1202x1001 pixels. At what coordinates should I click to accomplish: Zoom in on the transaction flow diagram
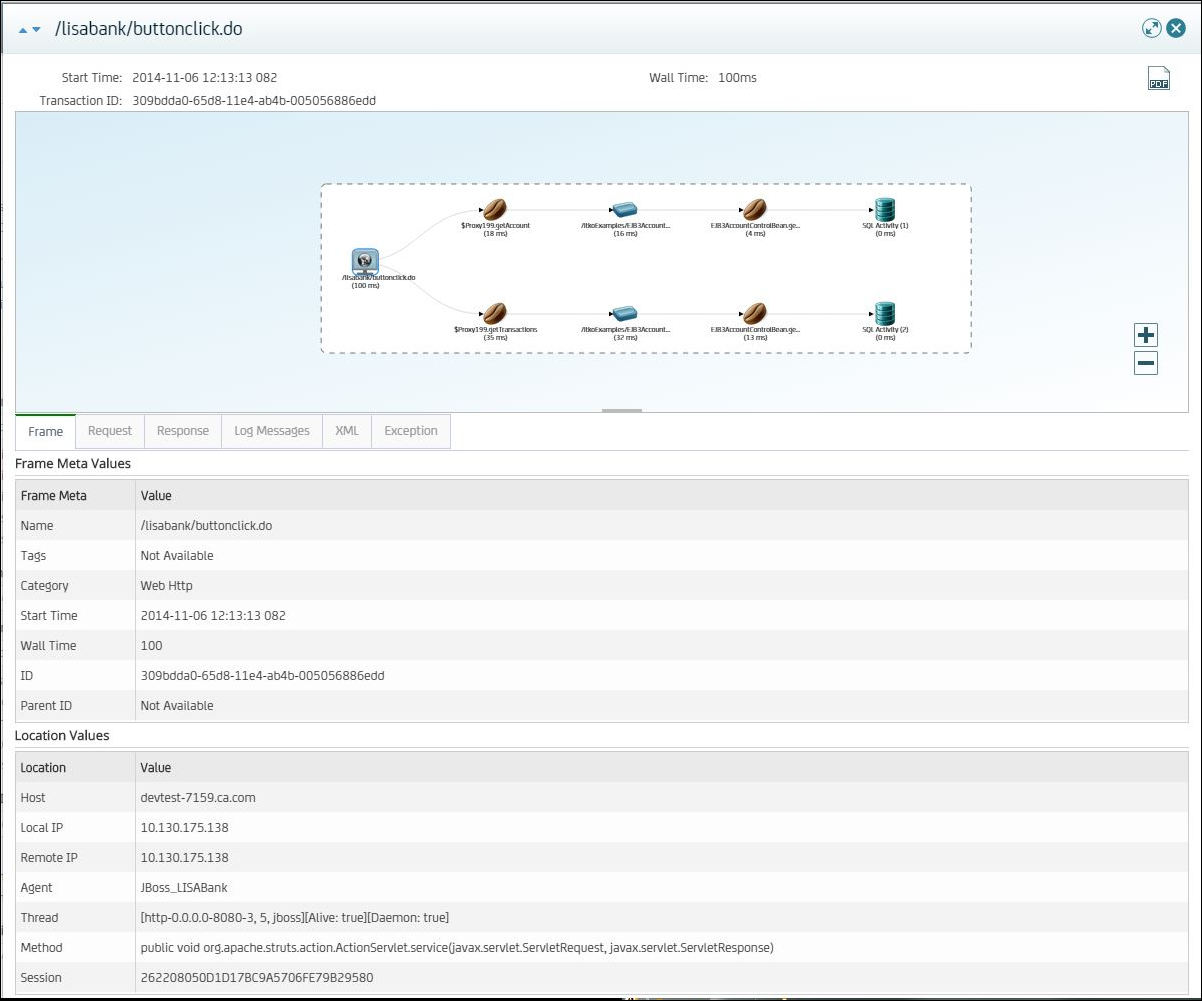pos(1145,334)
